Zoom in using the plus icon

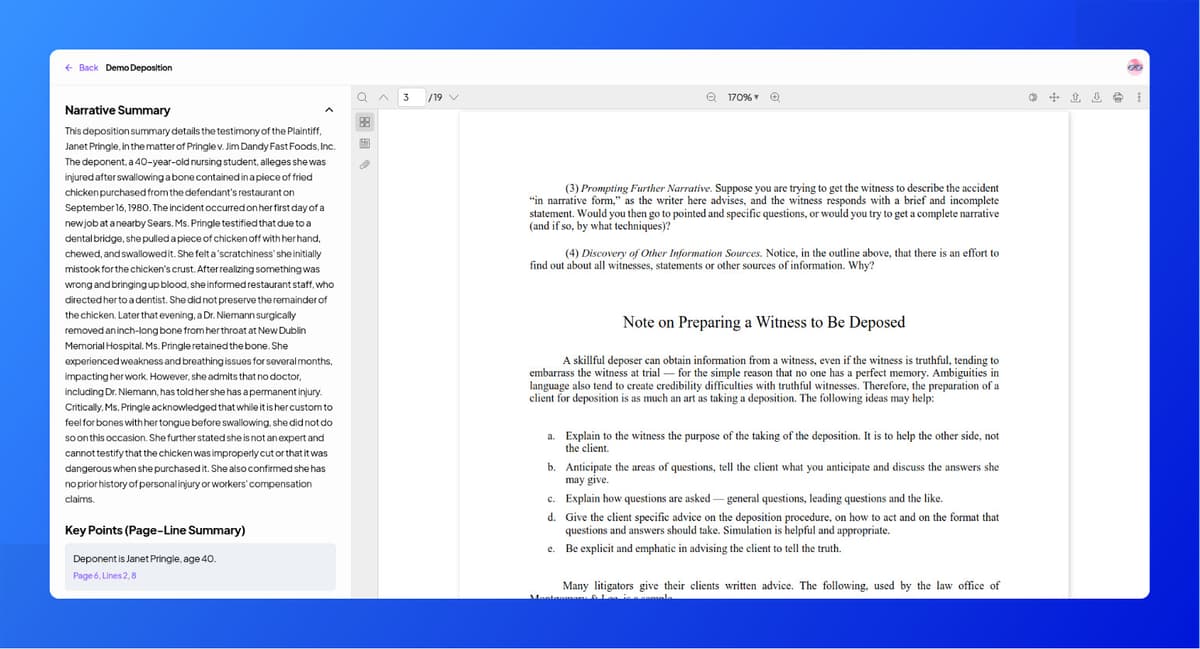click(x=775, y=97)
